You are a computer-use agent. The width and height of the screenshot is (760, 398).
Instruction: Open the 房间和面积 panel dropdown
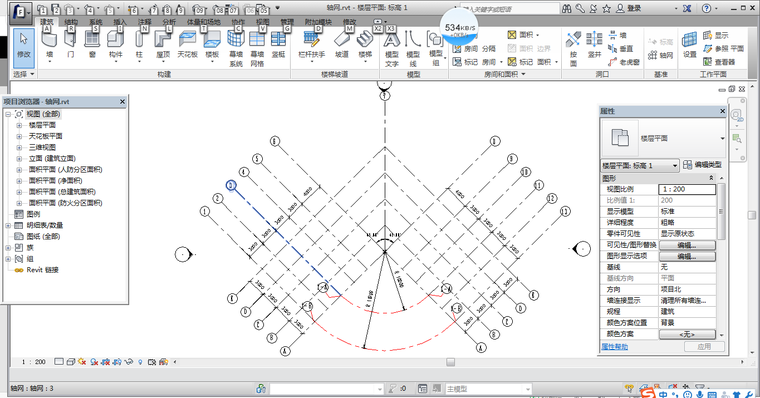(505, 74)
